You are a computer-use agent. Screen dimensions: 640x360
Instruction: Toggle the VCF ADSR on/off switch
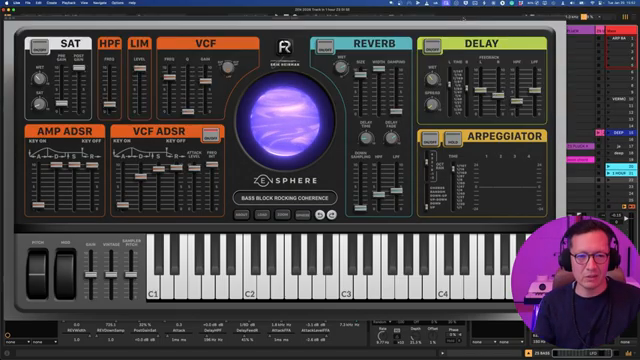tap(211, 135)
